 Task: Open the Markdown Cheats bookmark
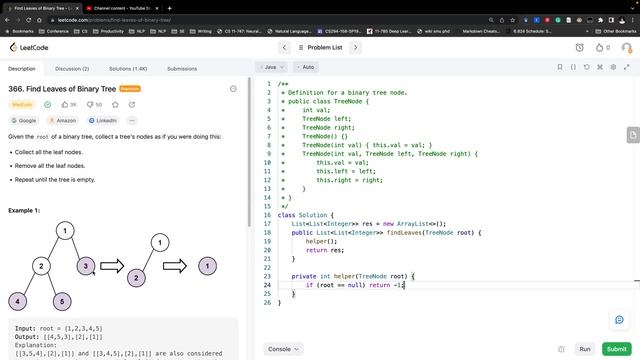pos(481,31)
